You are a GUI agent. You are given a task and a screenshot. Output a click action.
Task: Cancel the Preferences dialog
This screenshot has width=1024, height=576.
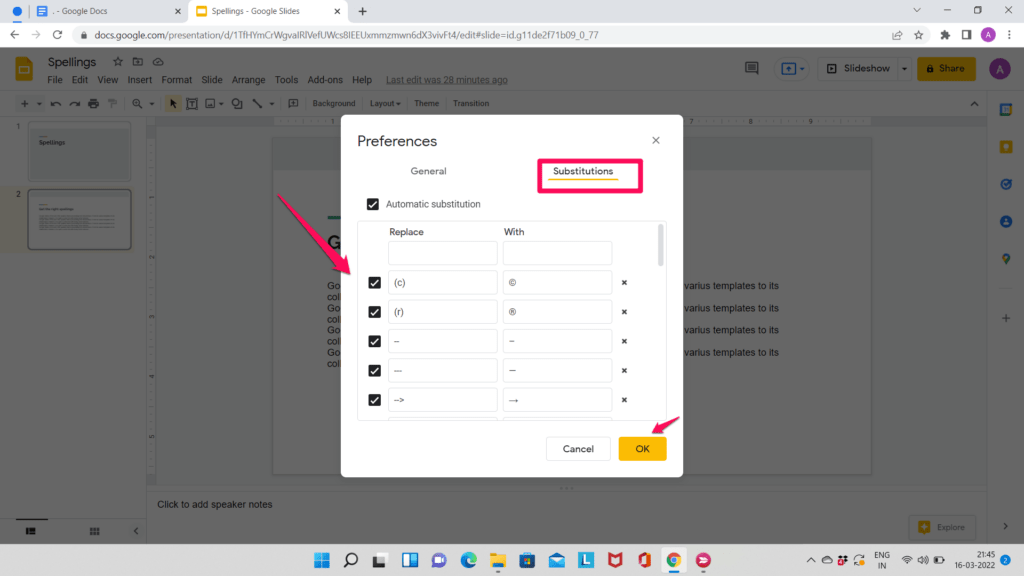578,448
